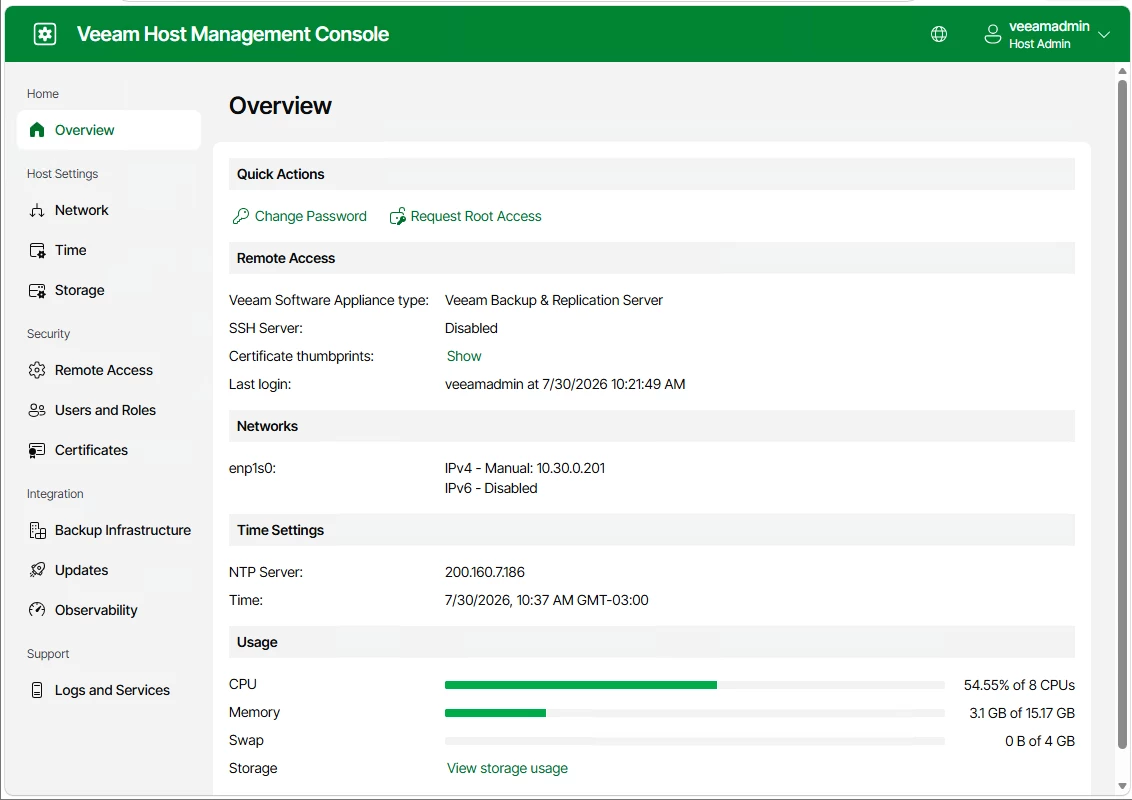The width and height of the screenshot is (1132, 800).
Task: Click the icon beside Request Root Access
Action: pos(398,216)
